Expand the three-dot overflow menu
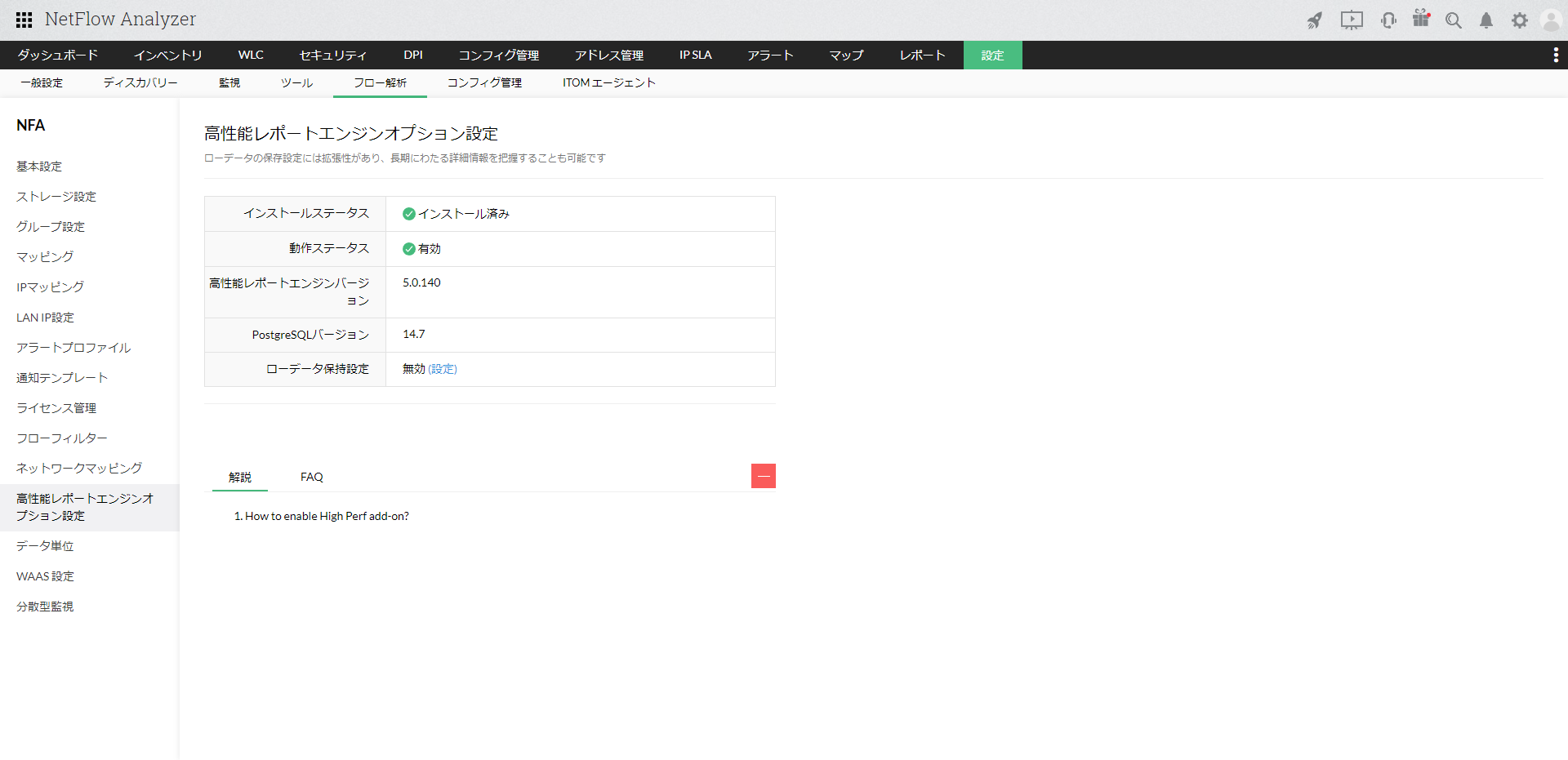 (x=1555, y=55)
